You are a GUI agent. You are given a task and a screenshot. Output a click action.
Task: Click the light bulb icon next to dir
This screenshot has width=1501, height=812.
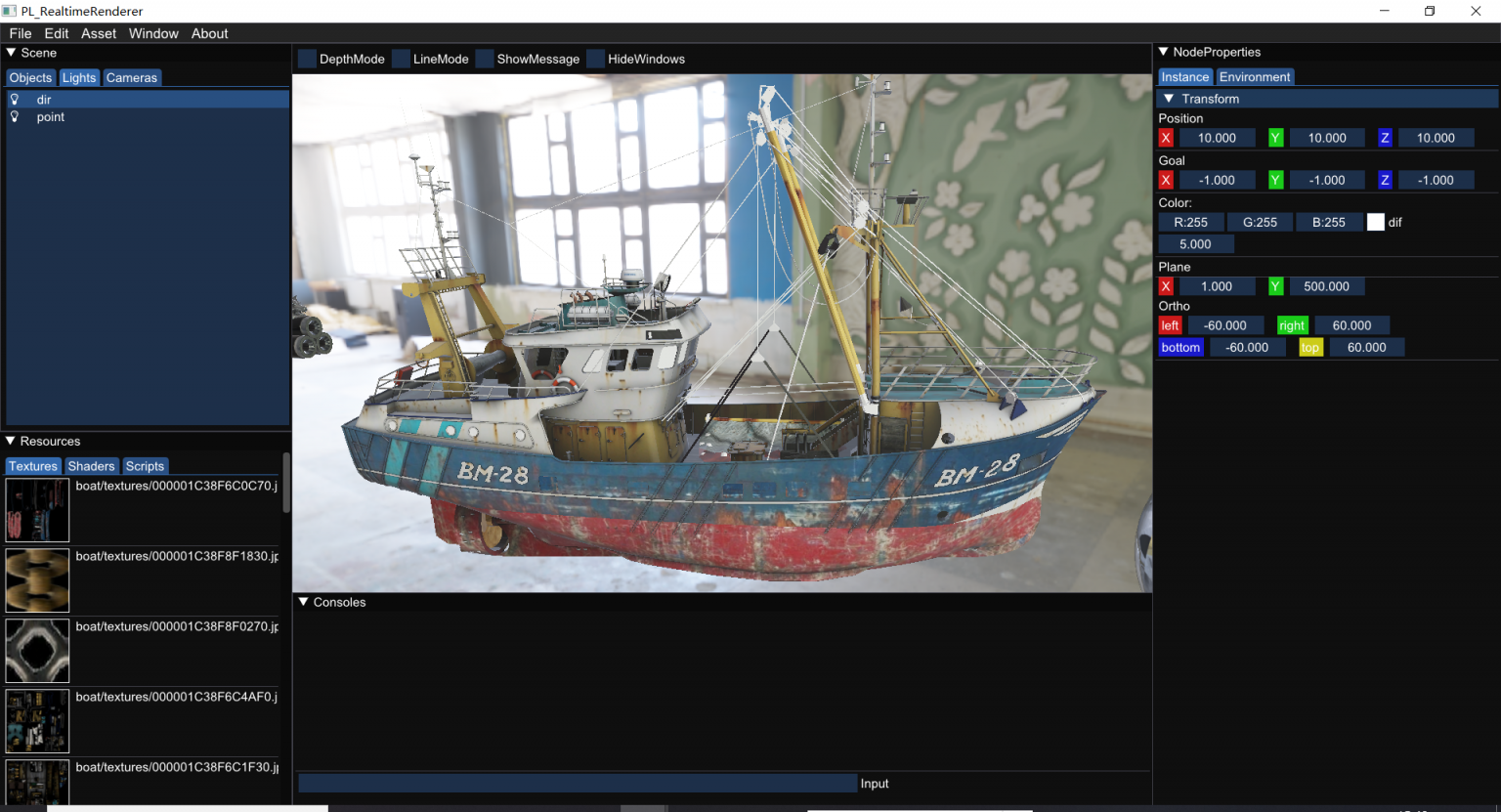click(15, 100)
